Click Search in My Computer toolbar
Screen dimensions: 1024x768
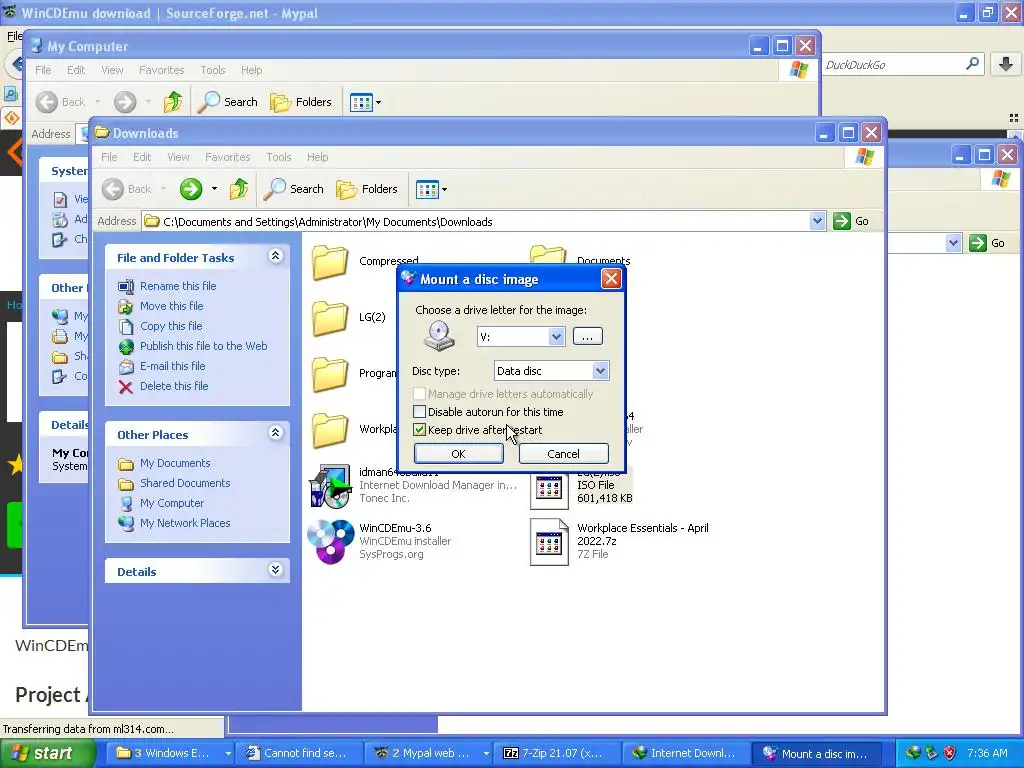pyautogui.click(x=227, y=102)
